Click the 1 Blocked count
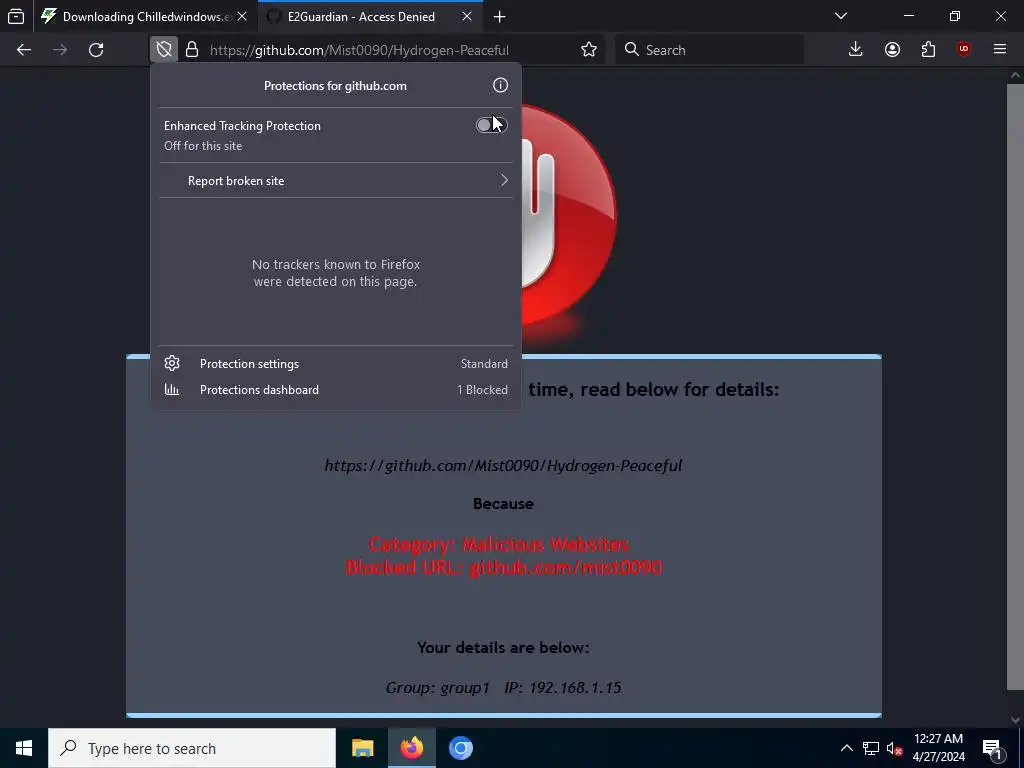This screenshot has width=1024, height=768. point(482,390)
